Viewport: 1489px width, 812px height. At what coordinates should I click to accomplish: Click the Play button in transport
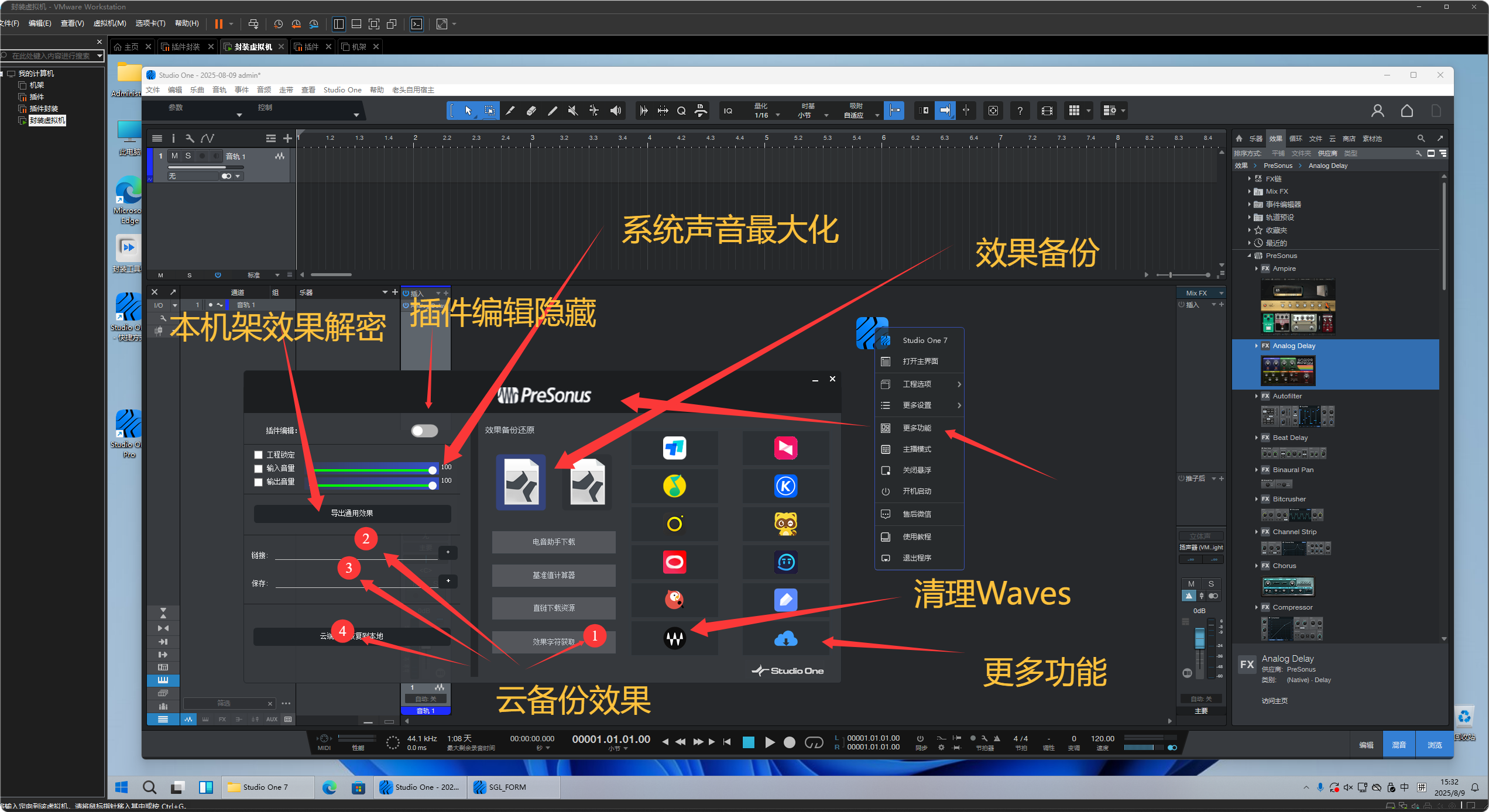coord(770,742)
